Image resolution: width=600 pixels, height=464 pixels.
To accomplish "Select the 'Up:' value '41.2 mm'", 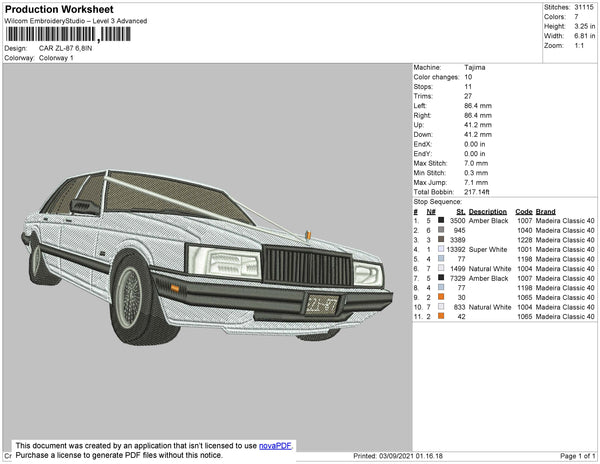I will pos(478,125).
